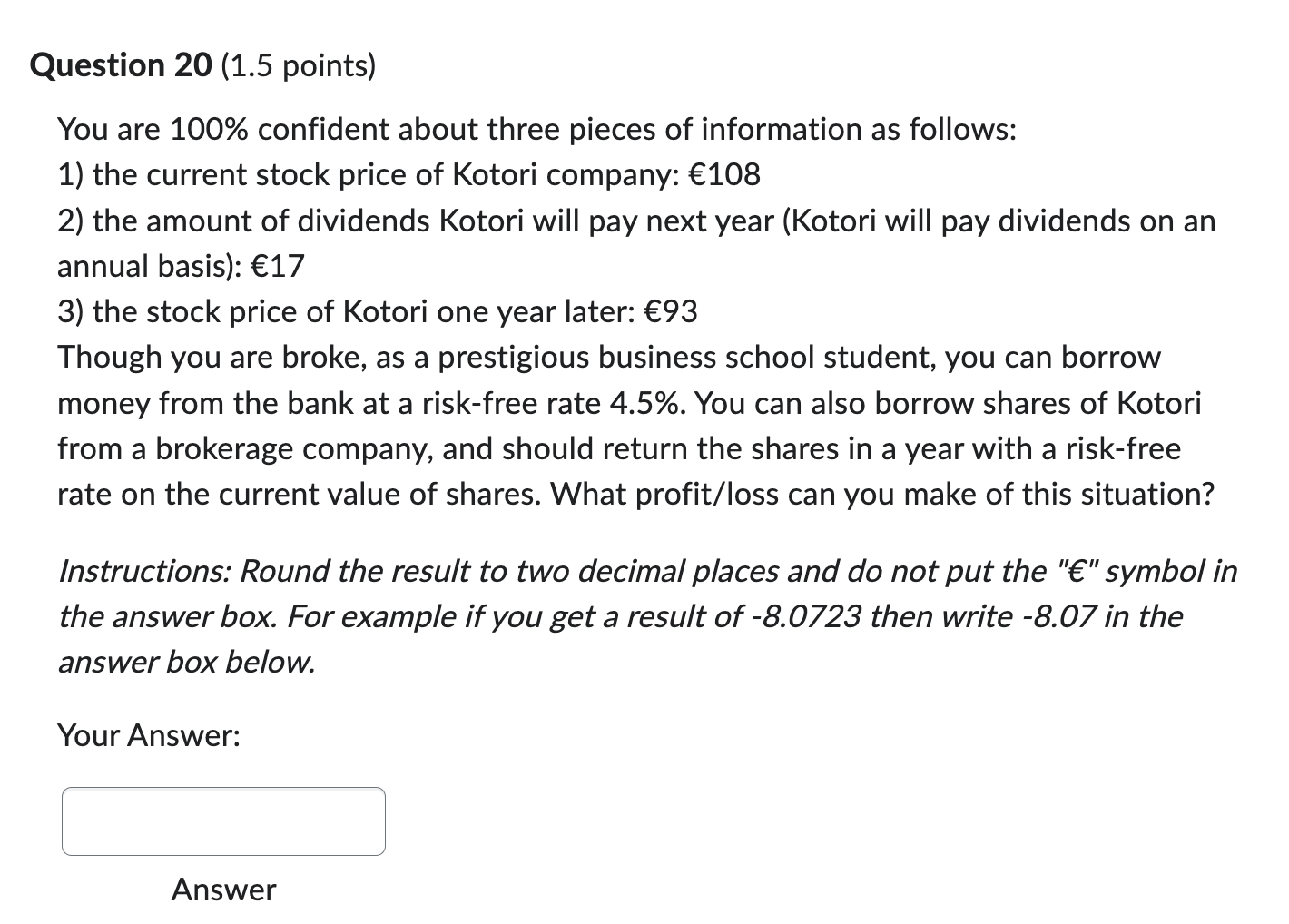Click the answer text field to focus it
Viewport: 1289px width, 924px height.
point(221,820)
